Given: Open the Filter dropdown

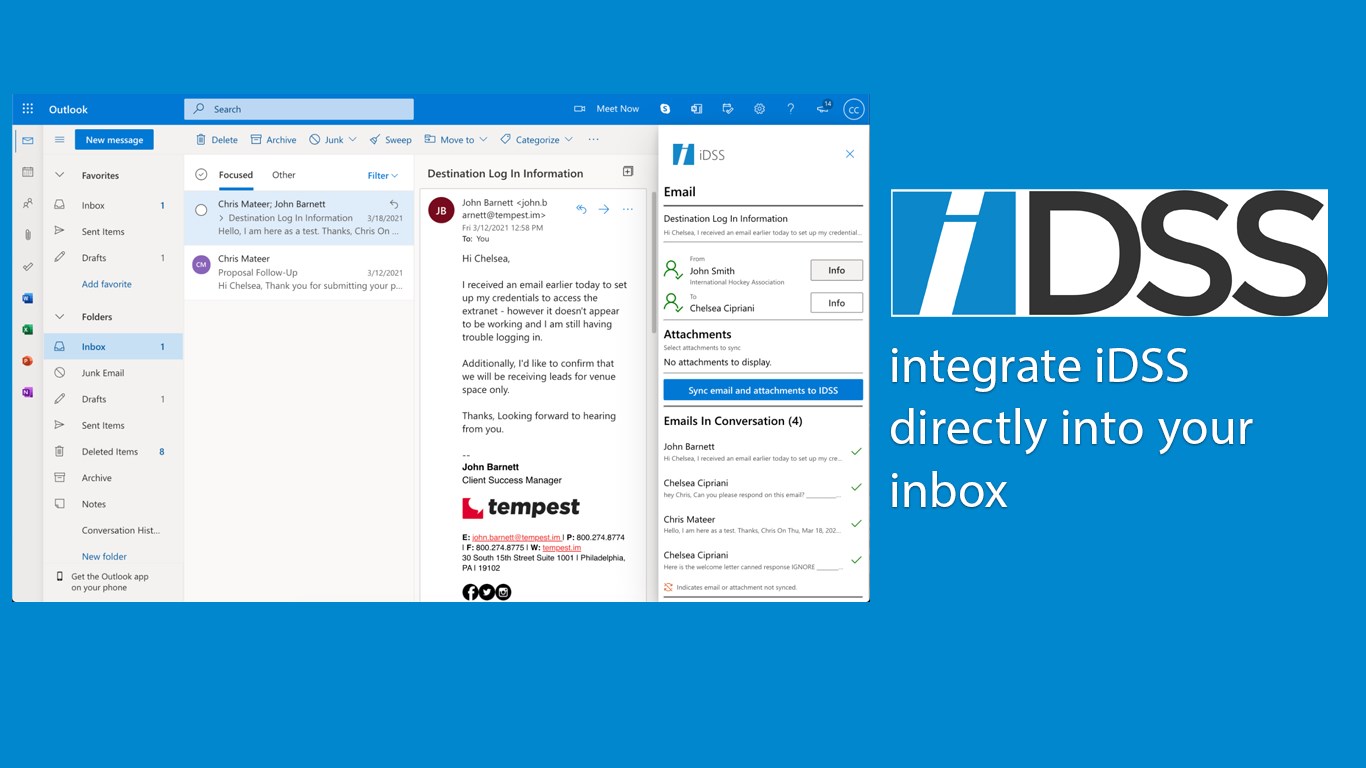Looking at the screenshot, I should 383,176.
